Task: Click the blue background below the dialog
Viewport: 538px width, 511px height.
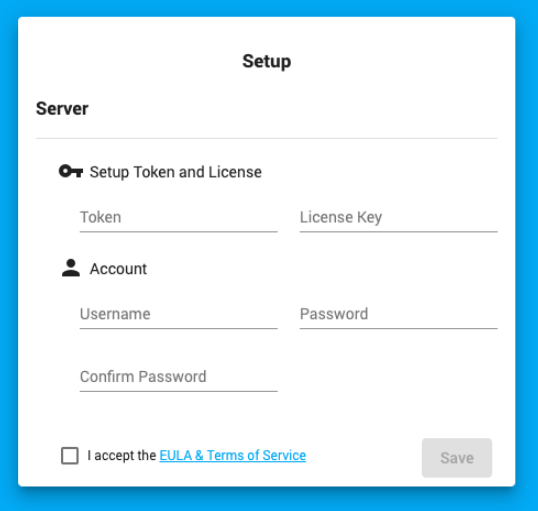Action: pyautogui.click(x=267, y=499)
